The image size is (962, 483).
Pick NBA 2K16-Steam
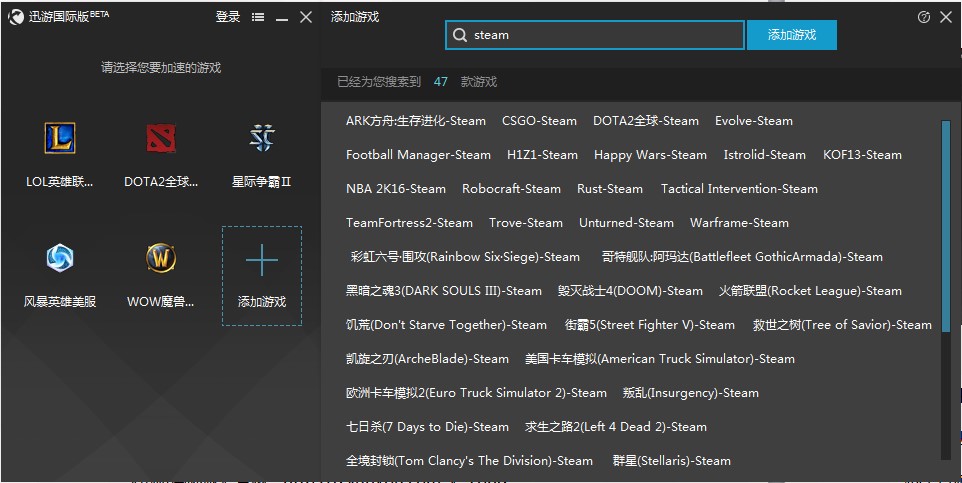tap(396, 189)
